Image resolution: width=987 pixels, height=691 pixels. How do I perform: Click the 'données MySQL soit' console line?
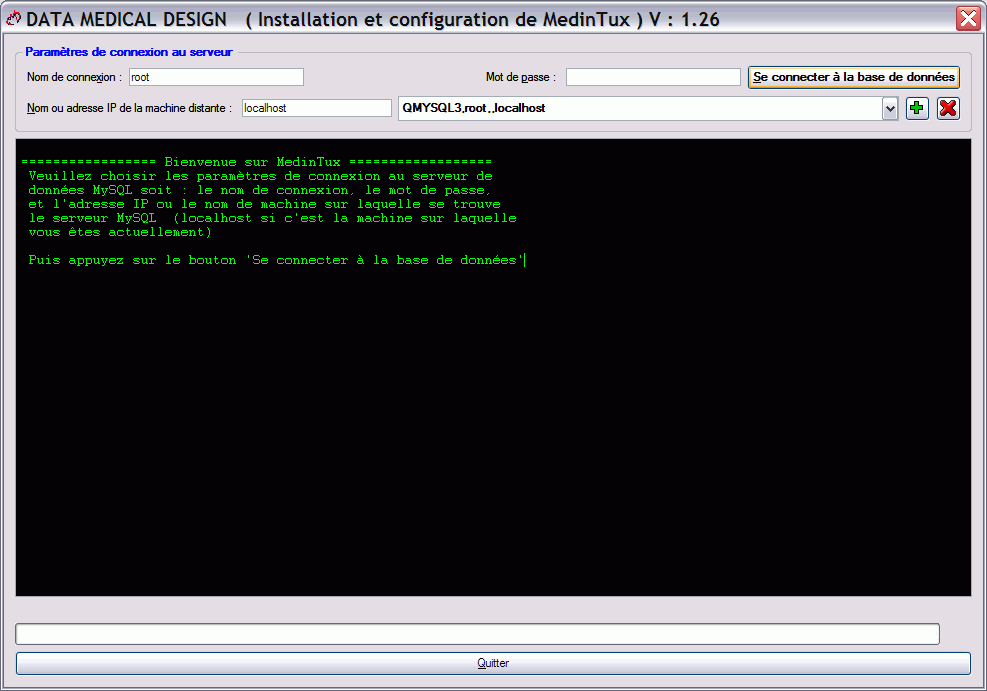[259, 190]
